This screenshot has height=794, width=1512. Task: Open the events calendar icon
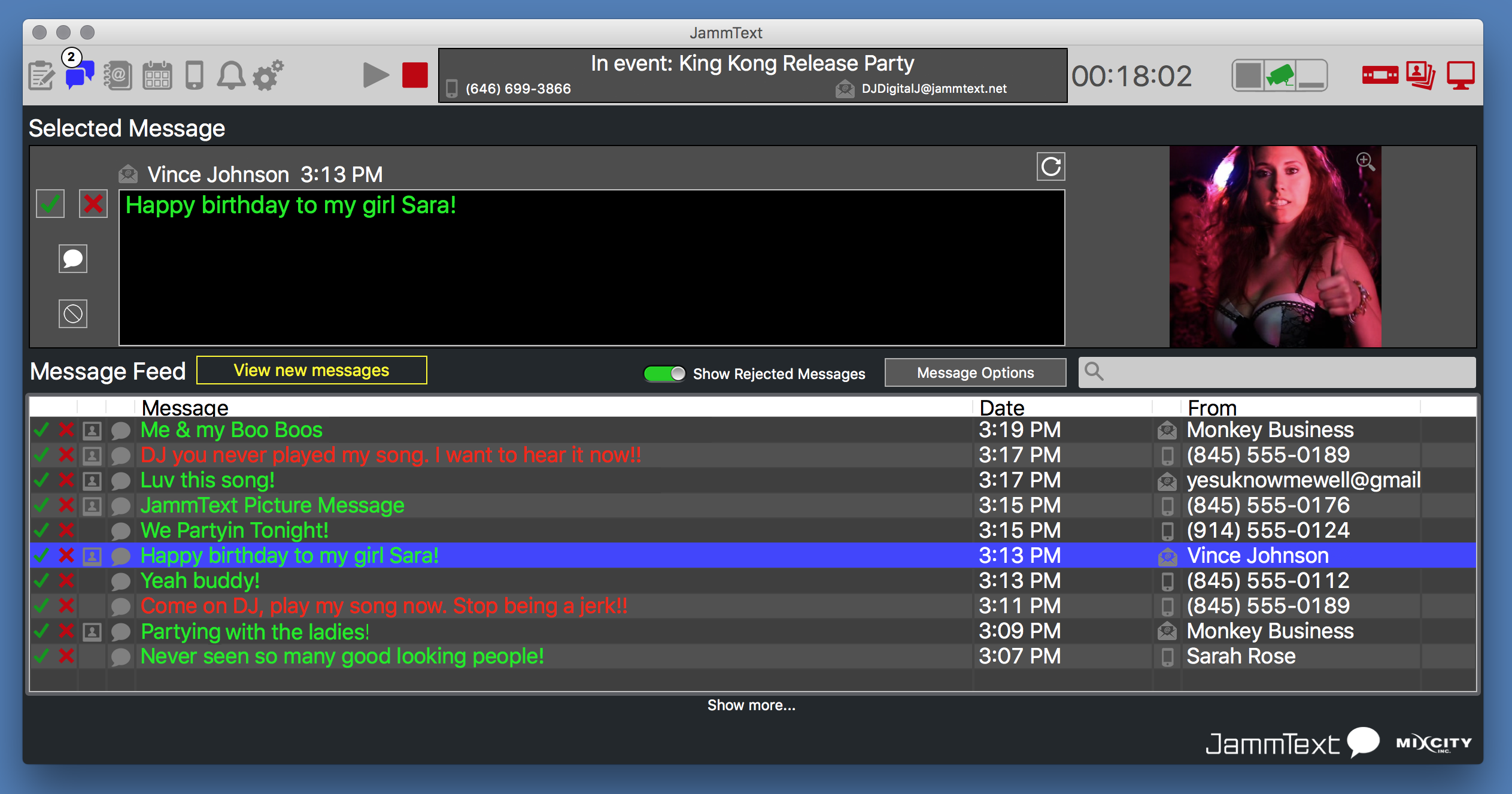coord(157,76)
